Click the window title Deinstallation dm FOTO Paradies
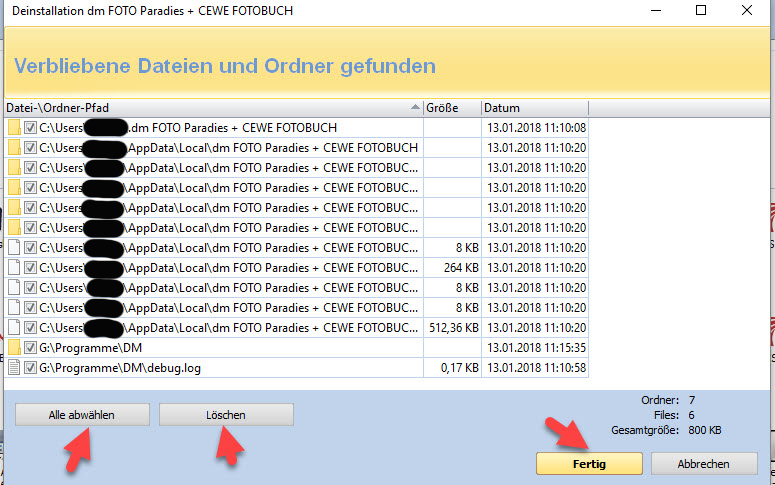 click(x=152, y=10)
